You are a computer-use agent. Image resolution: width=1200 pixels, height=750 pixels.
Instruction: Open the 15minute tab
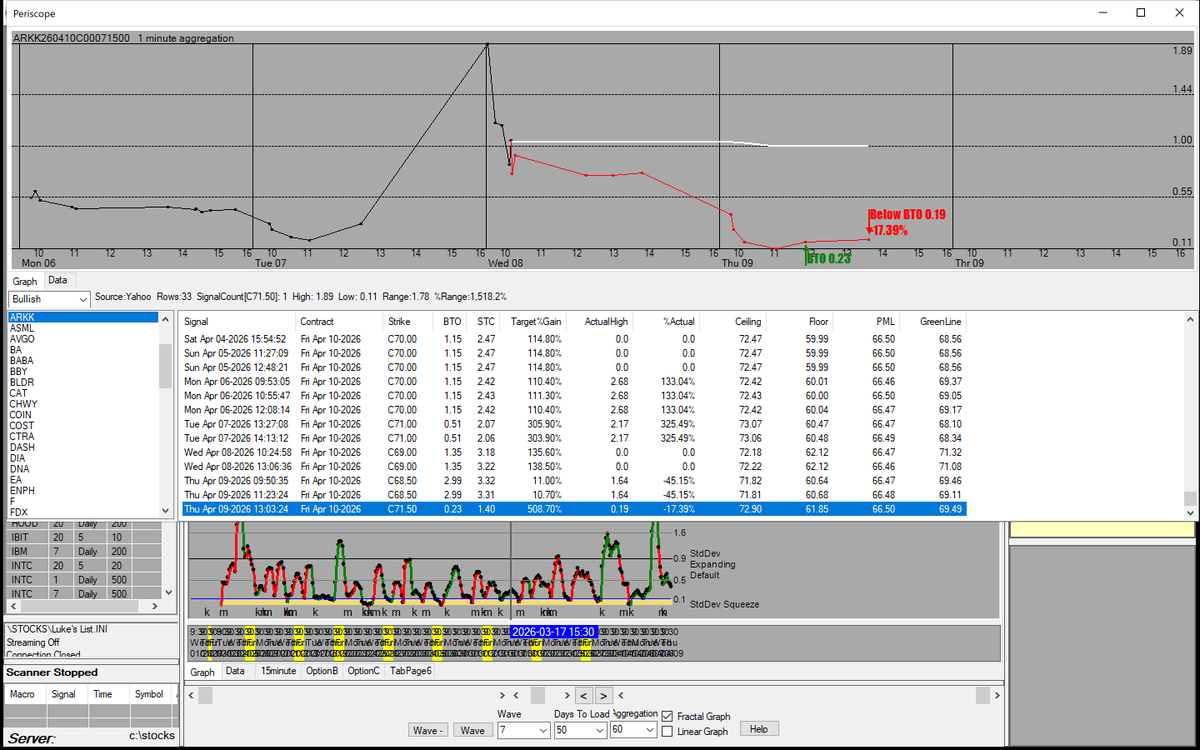pyautogui.click(x=278, y=671)
